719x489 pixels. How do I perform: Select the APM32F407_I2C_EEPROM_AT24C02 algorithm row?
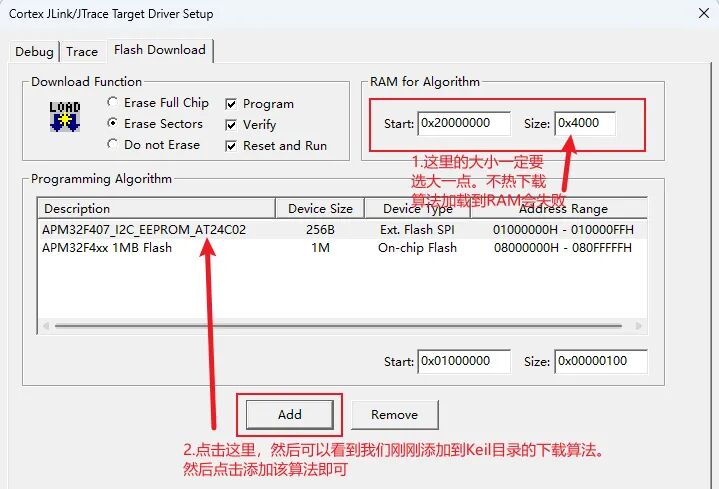[x=145, y=229]
